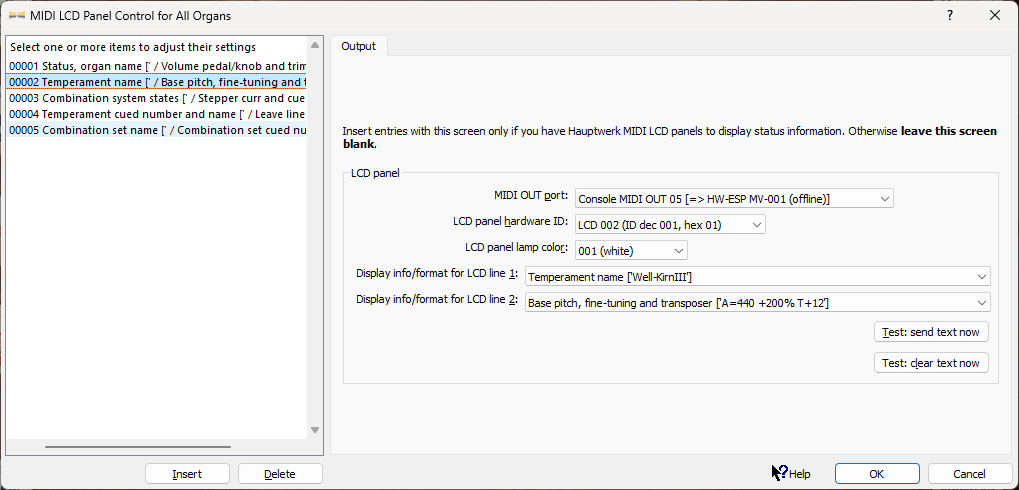Screen dimensions: 1019x490
Task: Click the title bar question mark help button
Action: coord(949,15)
